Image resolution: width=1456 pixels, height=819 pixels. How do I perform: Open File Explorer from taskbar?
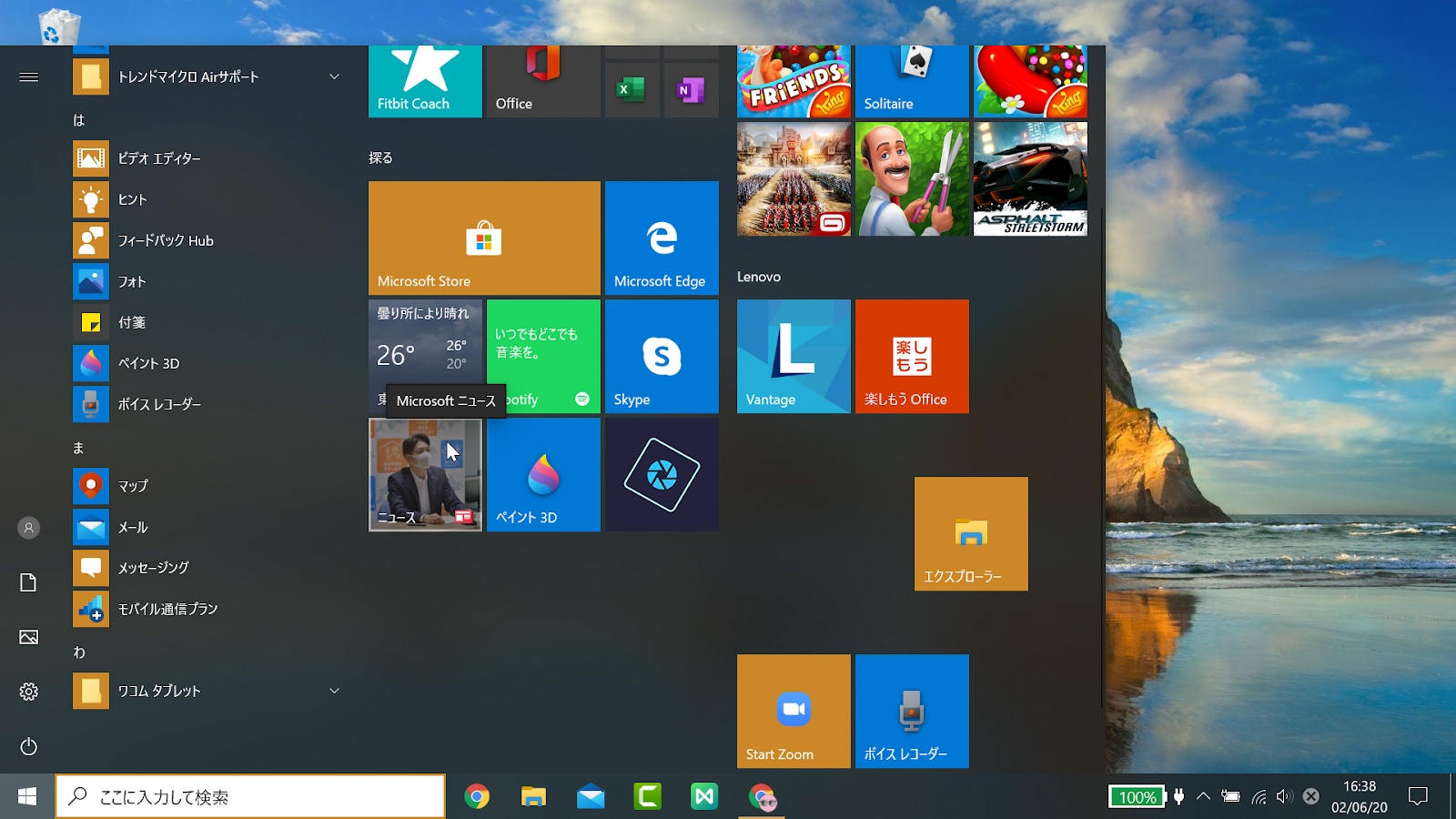(533, 797)
